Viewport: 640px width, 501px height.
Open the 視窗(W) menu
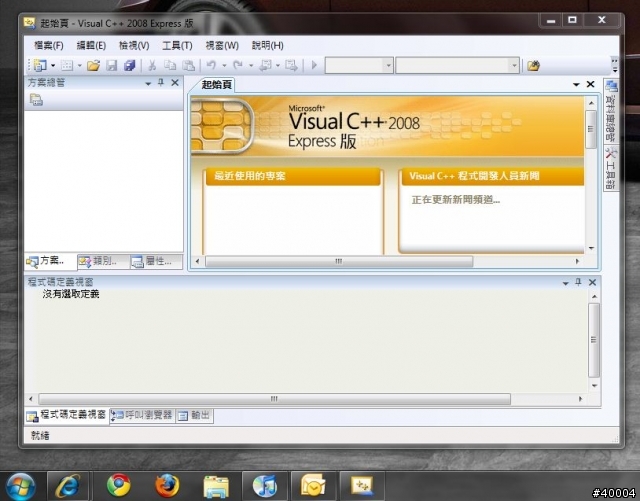222,45
